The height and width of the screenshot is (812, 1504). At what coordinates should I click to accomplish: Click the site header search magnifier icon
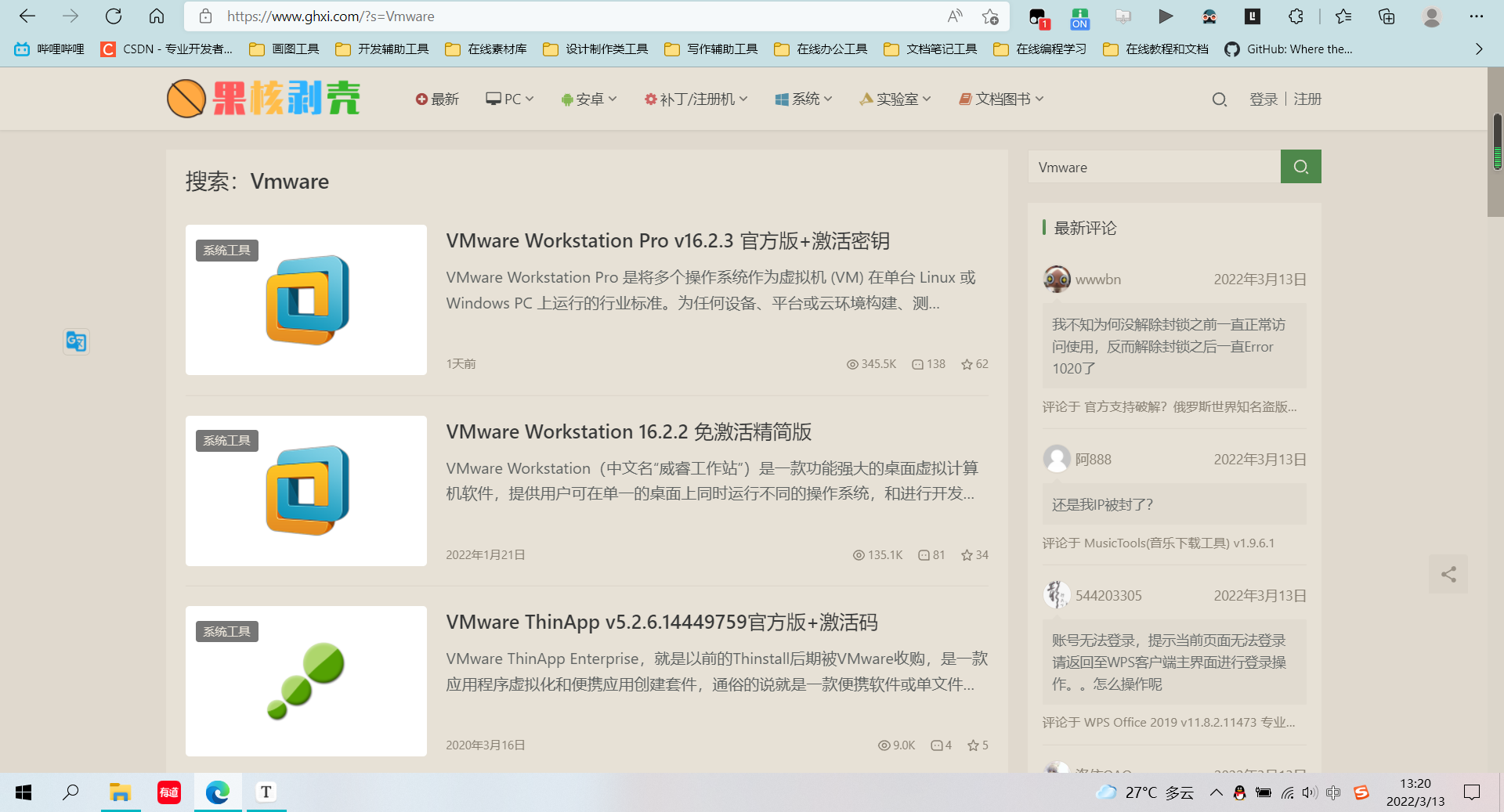(1219, 99)
